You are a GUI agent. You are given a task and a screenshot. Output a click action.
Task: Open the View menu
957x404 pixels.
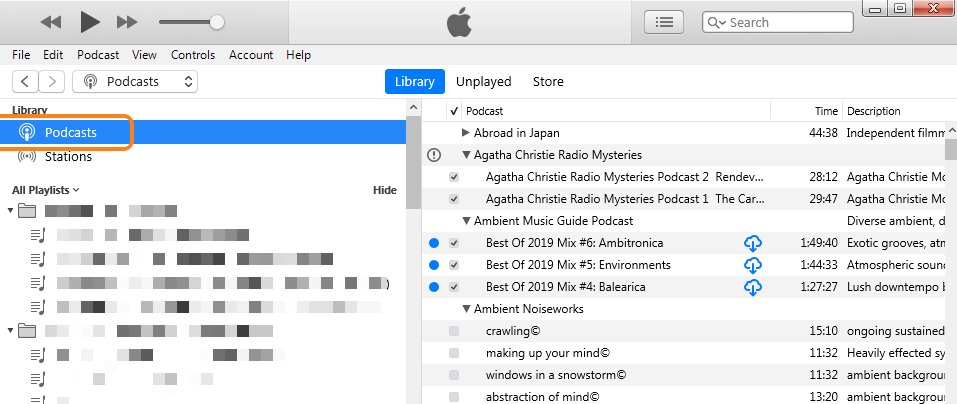coord(144,55)
